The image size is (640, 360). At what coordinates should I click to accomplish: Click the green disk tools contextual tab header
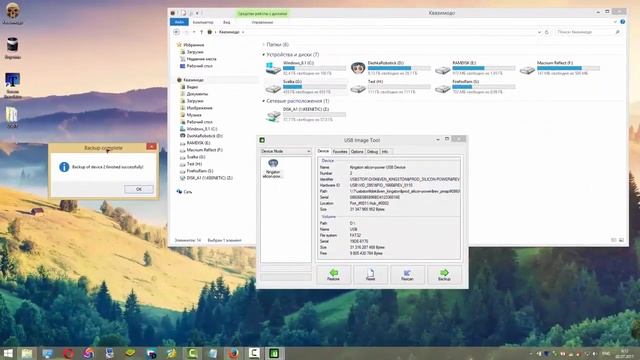[262, 14]
